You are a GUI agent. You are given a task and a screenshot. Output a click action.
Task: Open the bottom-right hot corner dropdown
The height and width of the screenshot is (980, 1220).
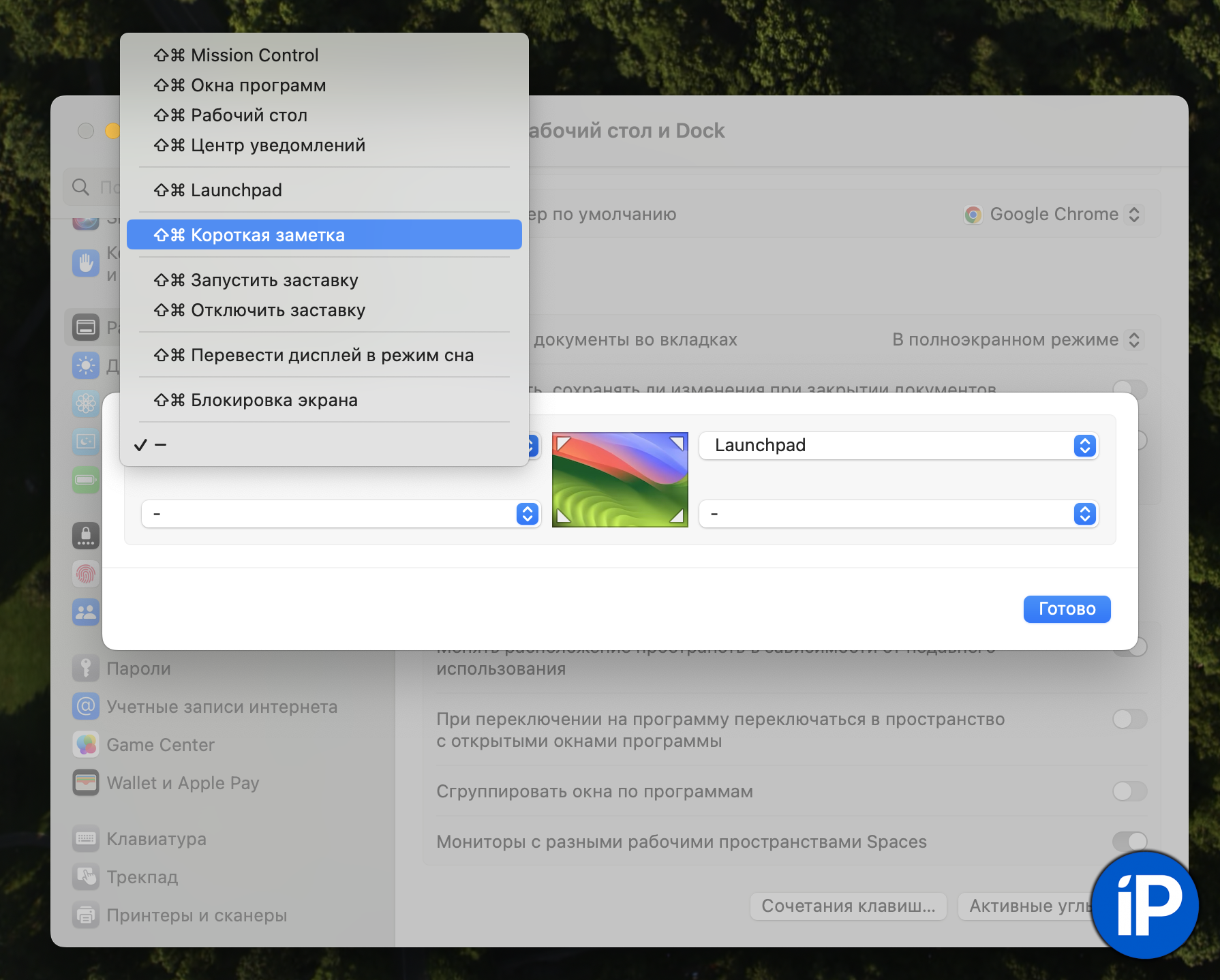(898, 514)
